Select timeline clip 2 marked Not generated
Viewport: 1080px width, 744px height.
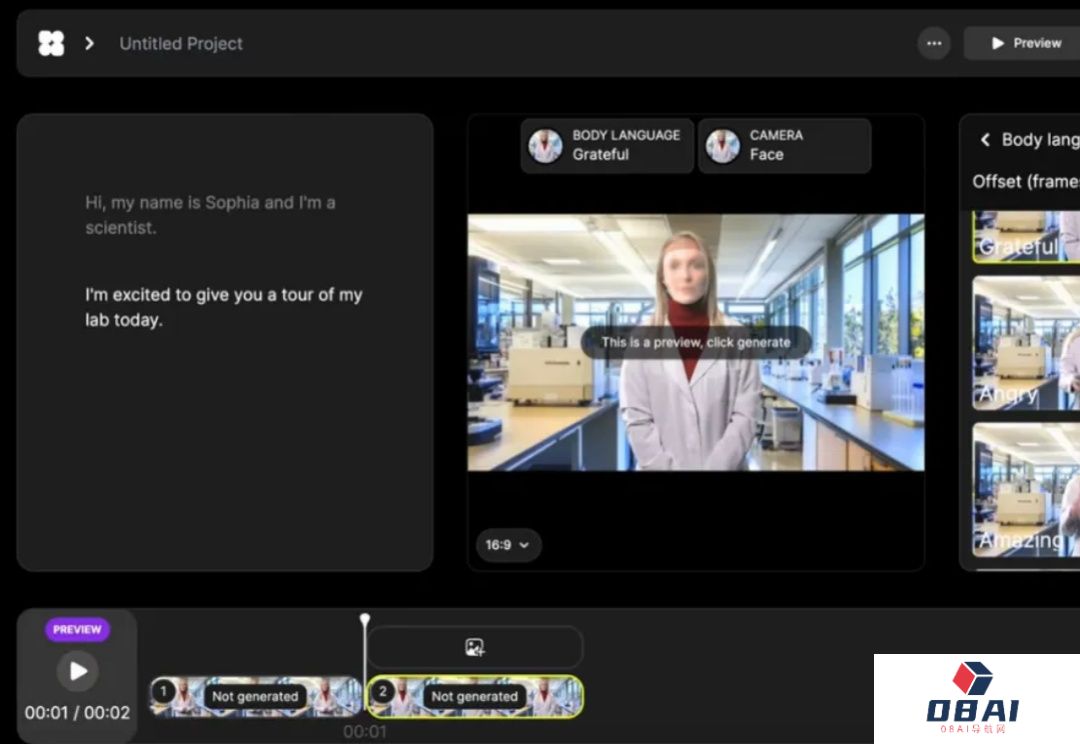point(475,696)
